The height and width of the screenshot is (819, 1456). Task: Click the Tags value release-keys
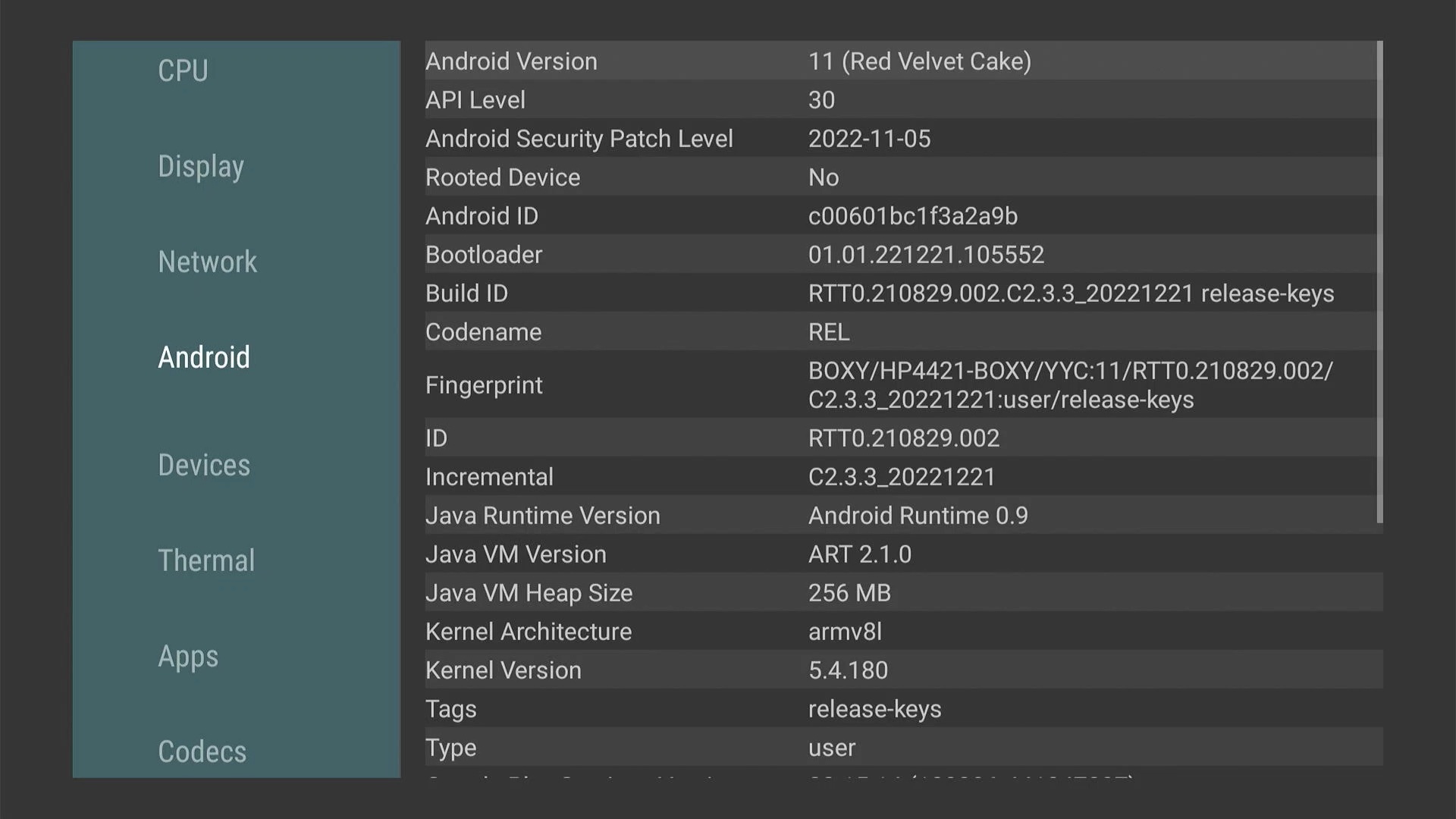tap(875, 710)
